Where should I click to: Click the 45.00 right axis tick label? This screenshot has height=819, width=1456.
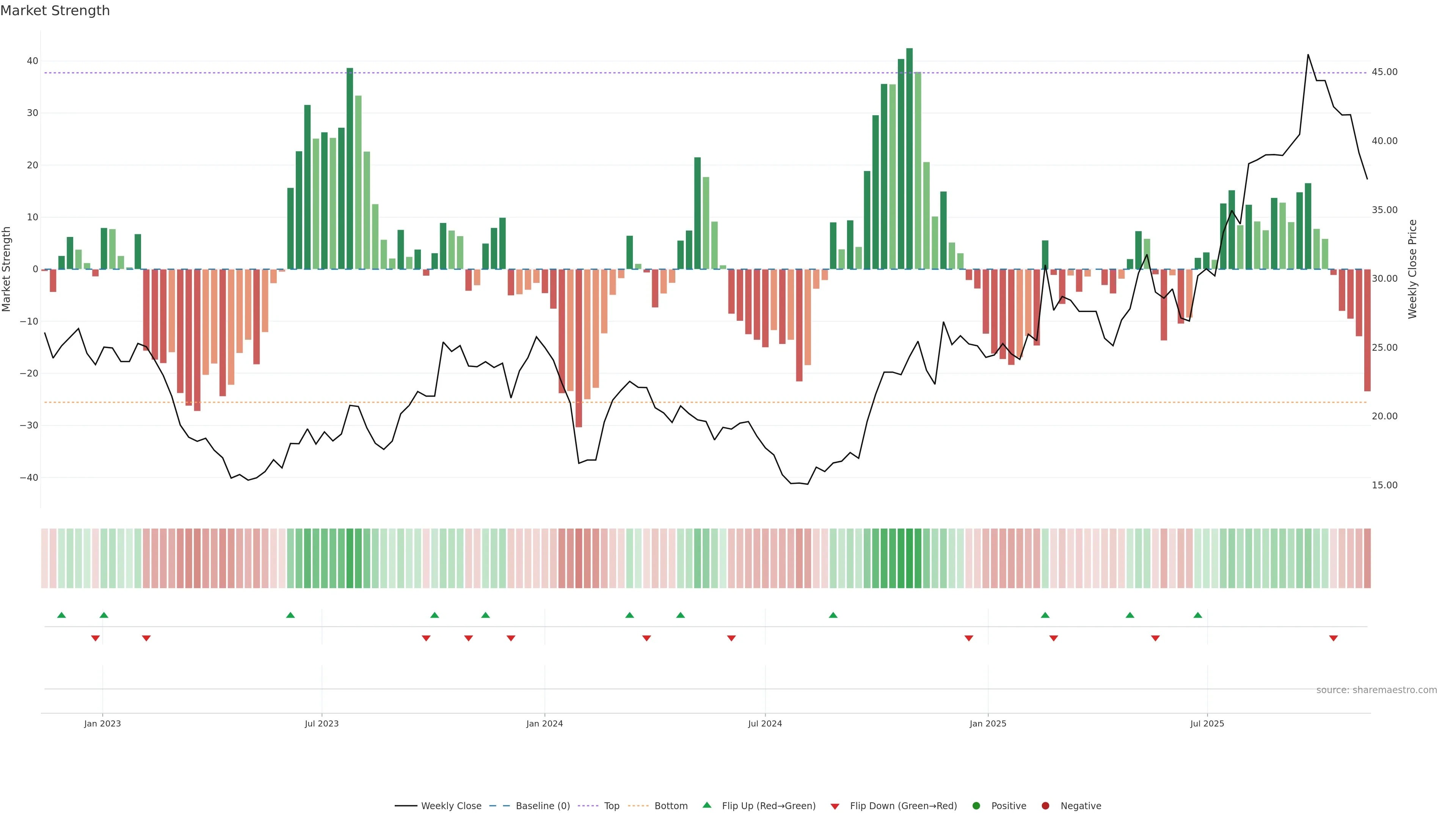[x=1384, y=72]
